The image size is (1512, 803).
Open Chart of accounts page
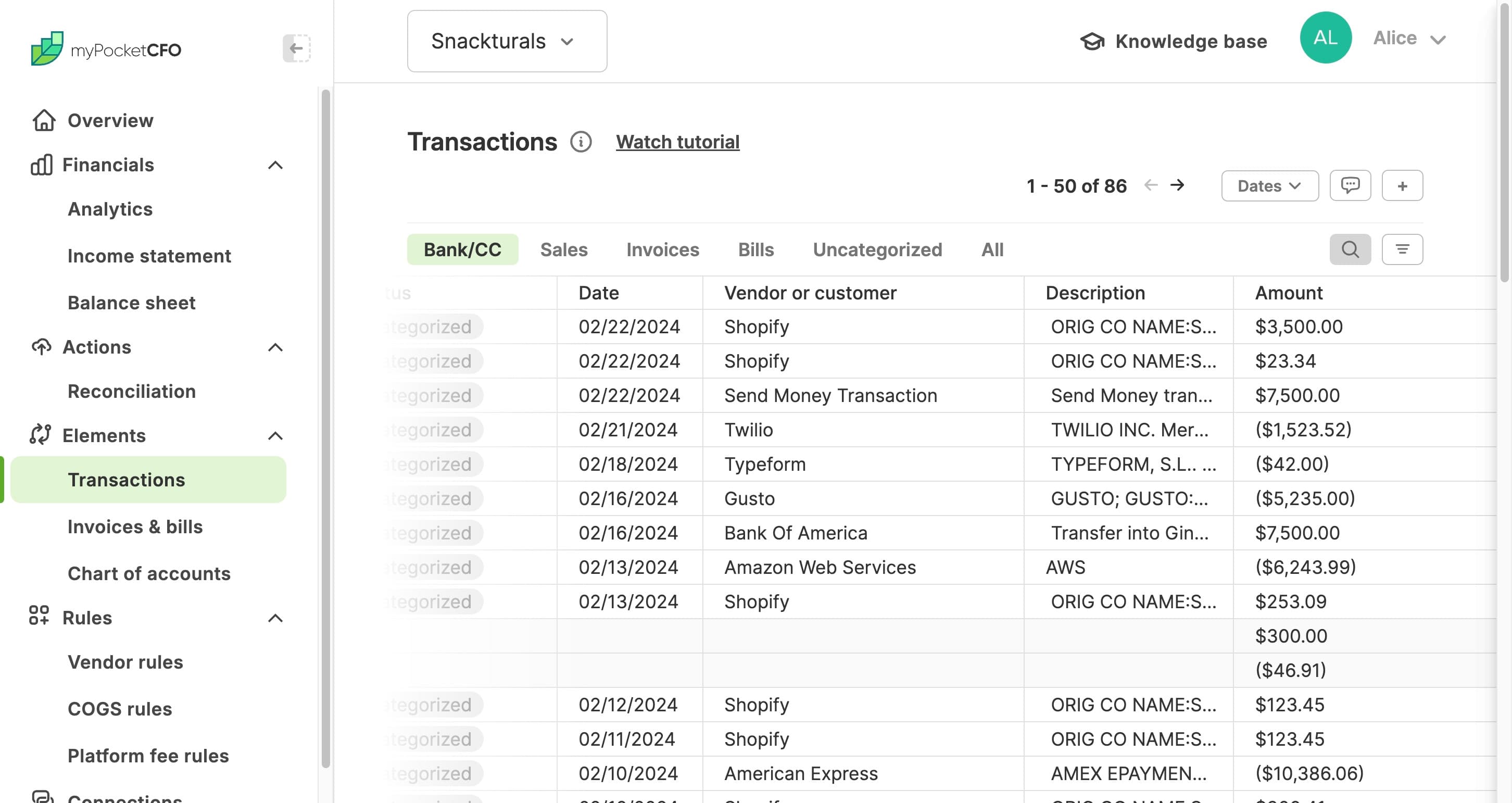click(149, 573)
